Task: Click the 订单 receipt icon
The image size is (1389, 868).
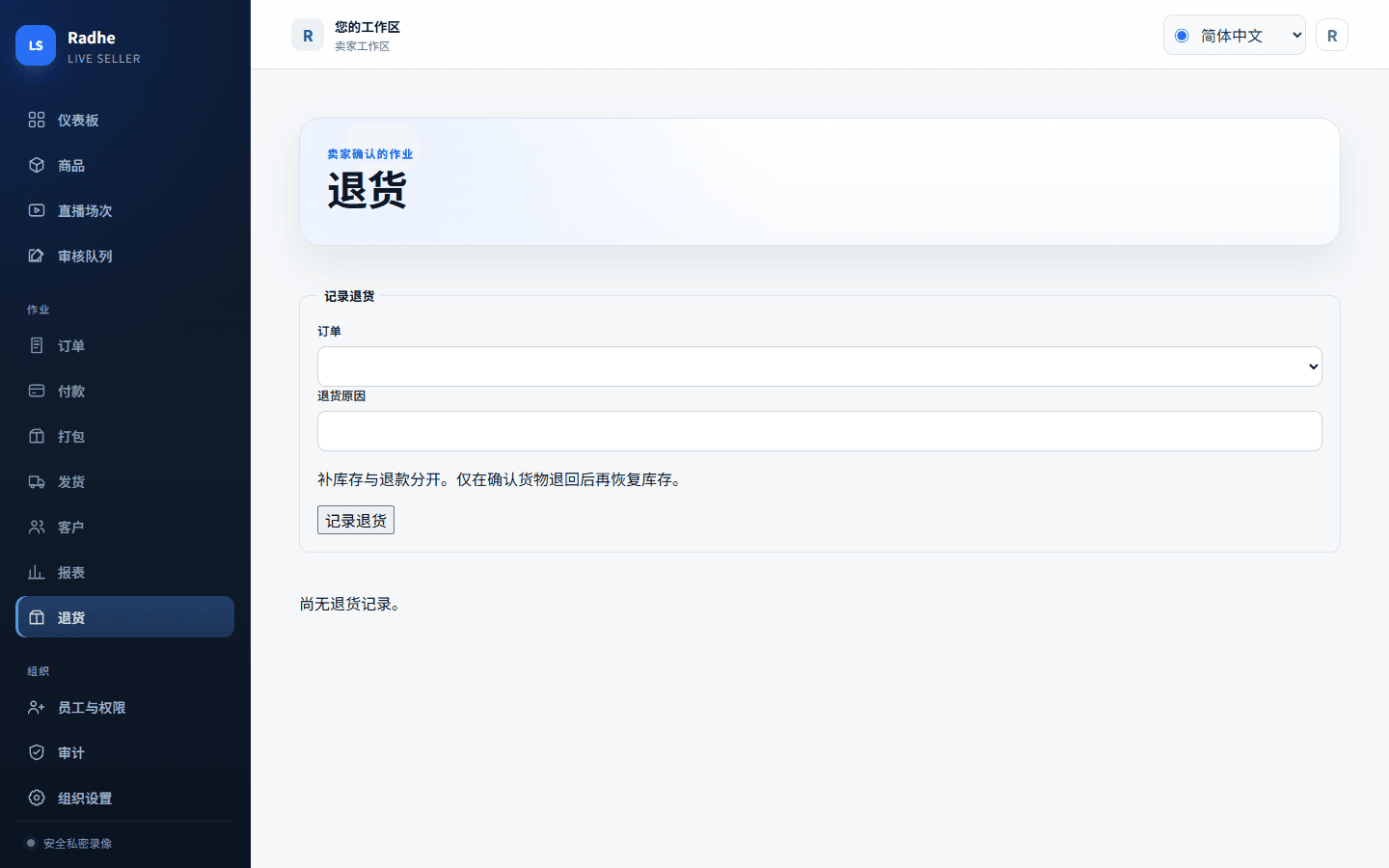Action: (x=37, y=345)
